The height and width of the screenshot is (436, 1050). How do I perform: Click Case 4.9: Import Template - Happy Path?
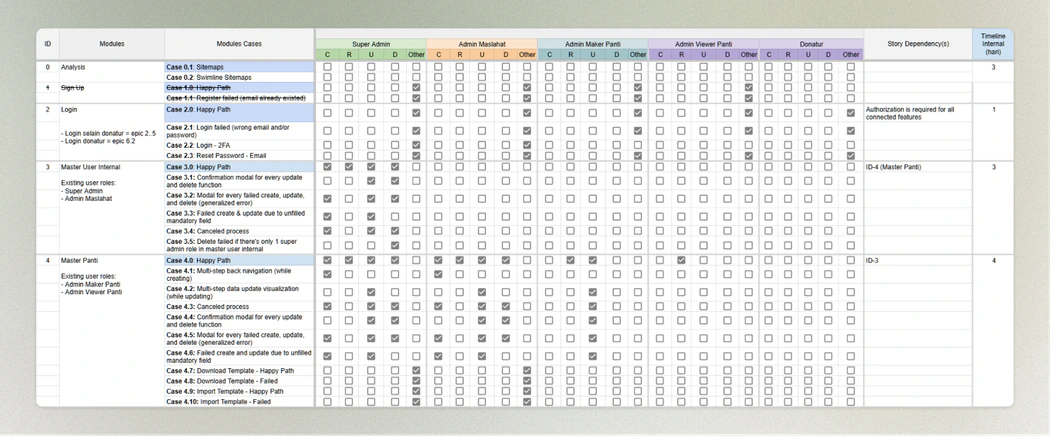(239, 391)
